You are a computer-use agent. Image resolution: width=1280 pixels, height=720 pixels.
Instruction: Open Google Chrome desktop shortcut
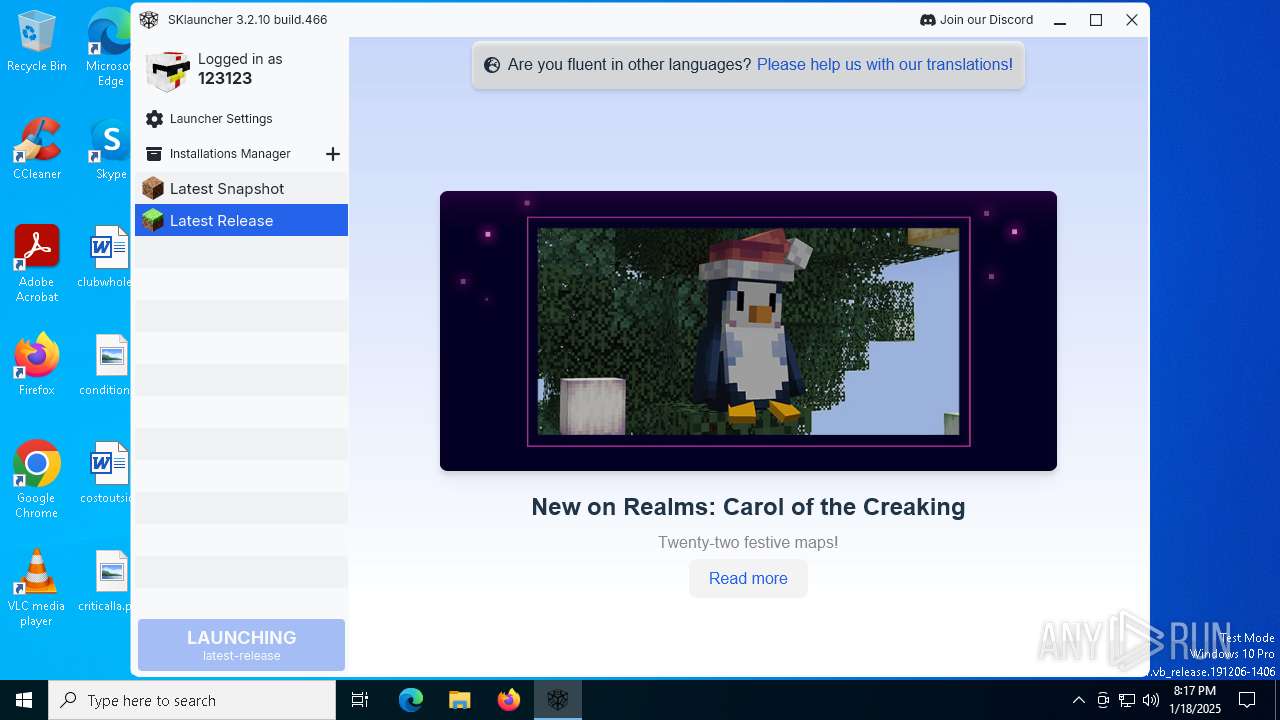[x=37, y=480]
